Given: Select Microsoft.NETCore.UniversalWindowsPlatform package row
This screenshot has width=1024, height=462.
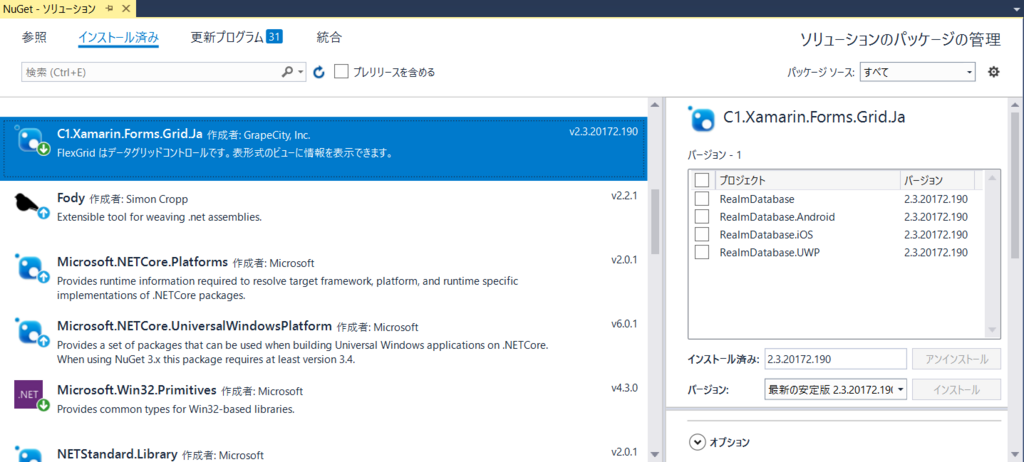Looking at the screenshot, I should tap(324, 341).
